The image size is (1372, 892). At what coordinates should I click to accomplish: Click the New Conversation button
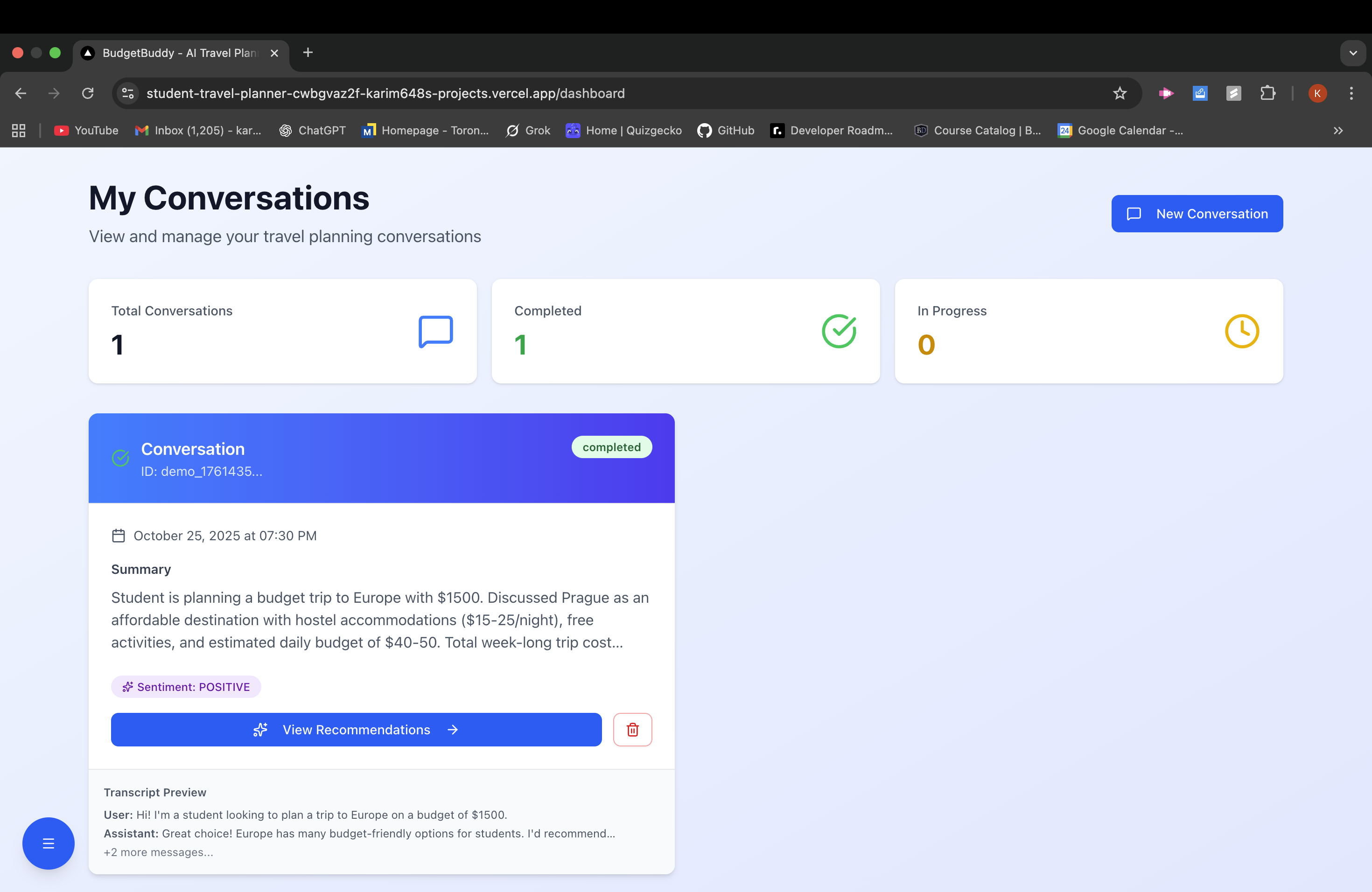[x=1197, y=214]
